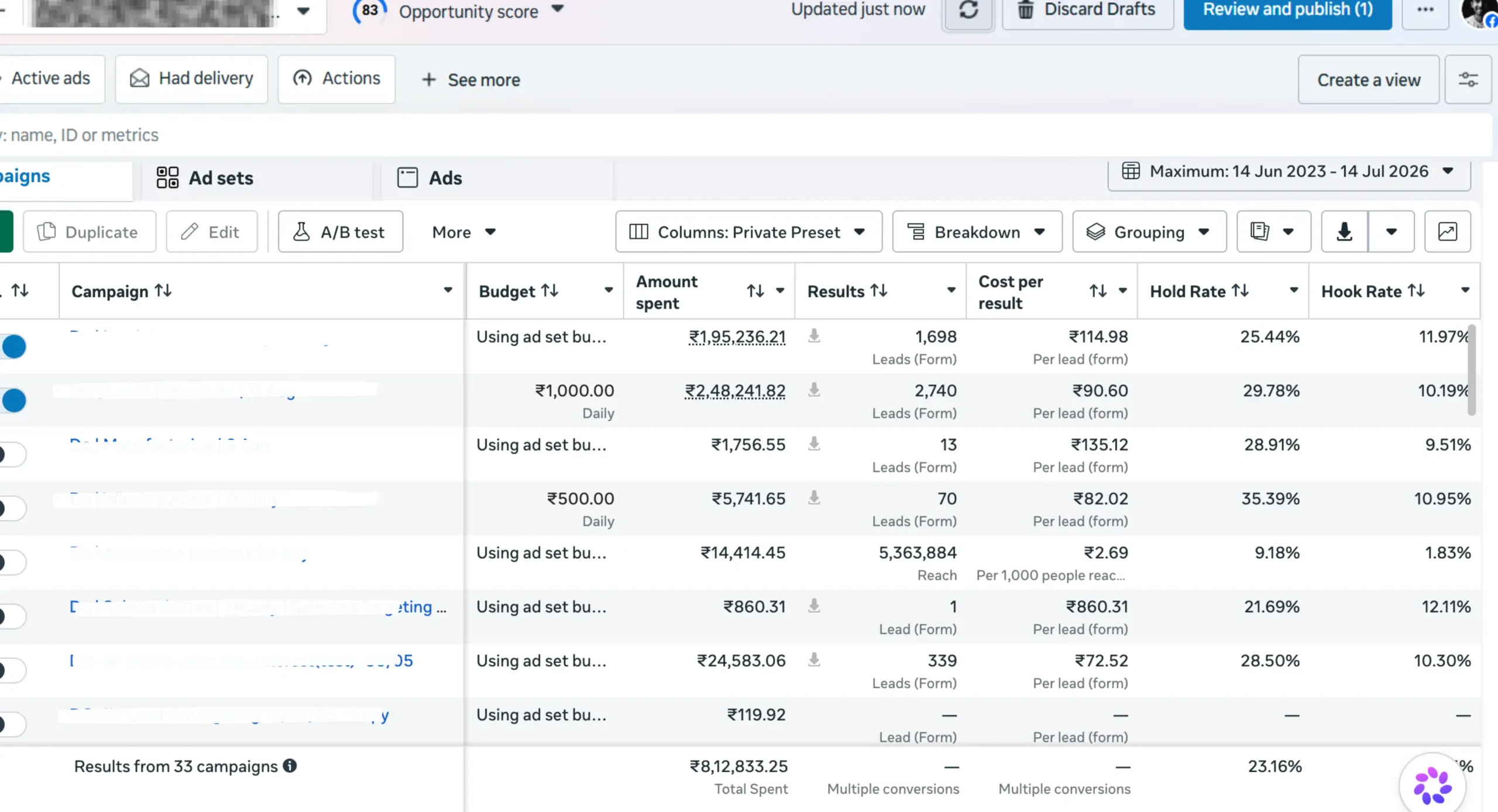Open the customize view settings sliders icon
This screenshot has width=1498, height=812.
point(1468,80)
